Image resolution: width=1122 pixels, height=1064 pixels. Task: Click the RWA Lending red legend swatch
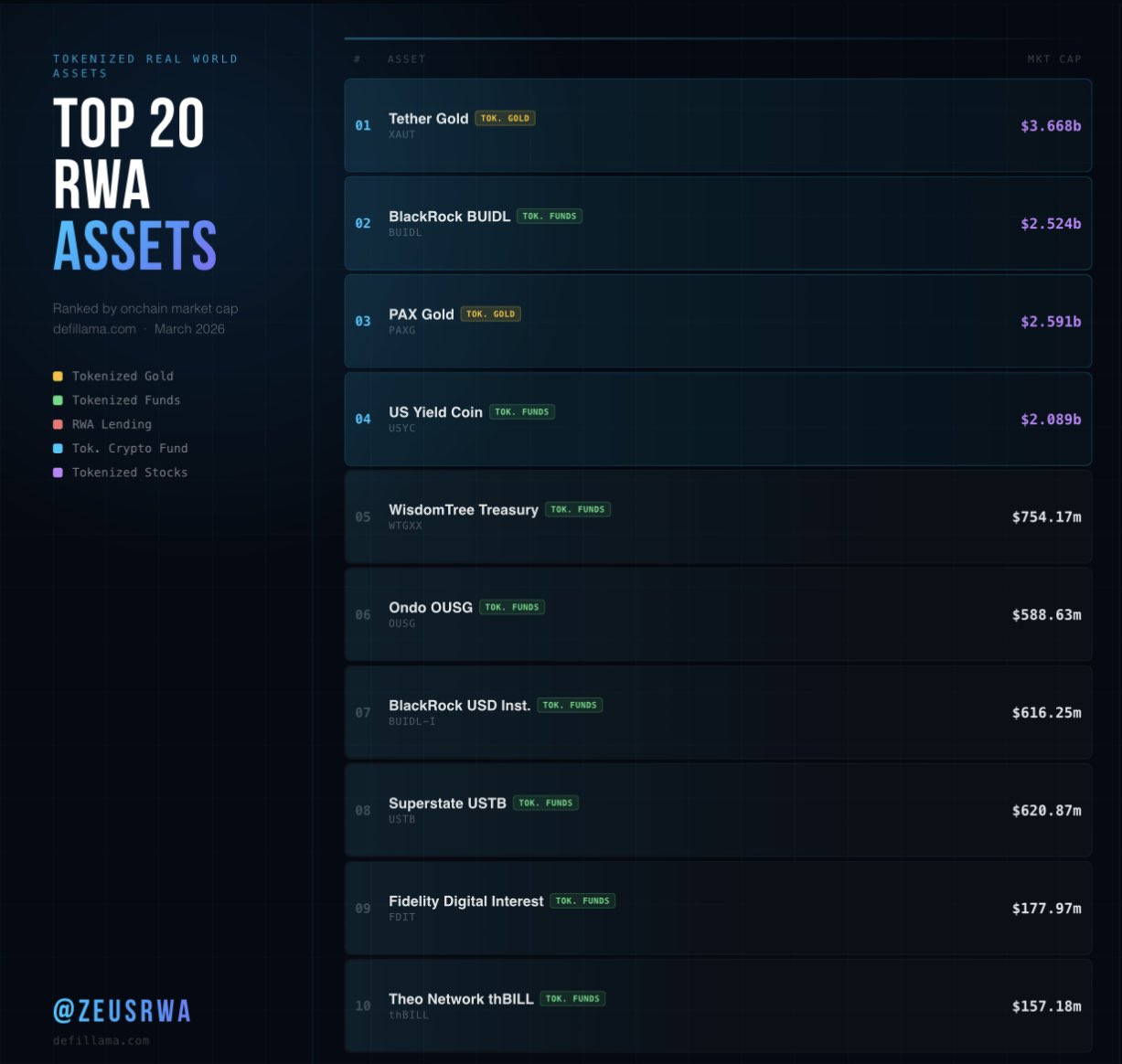(x=58, y=424)
